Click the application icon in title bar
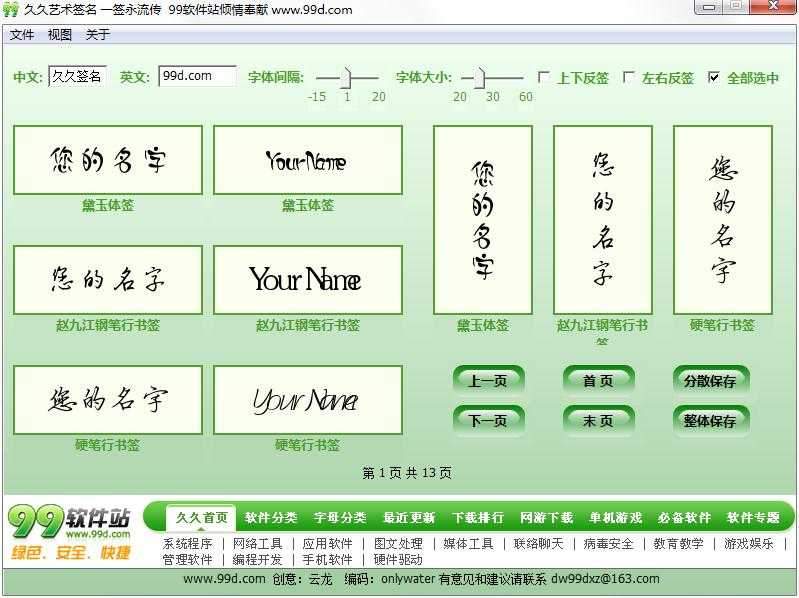This screenshot has height=598, width=799. tap(11, 9)
